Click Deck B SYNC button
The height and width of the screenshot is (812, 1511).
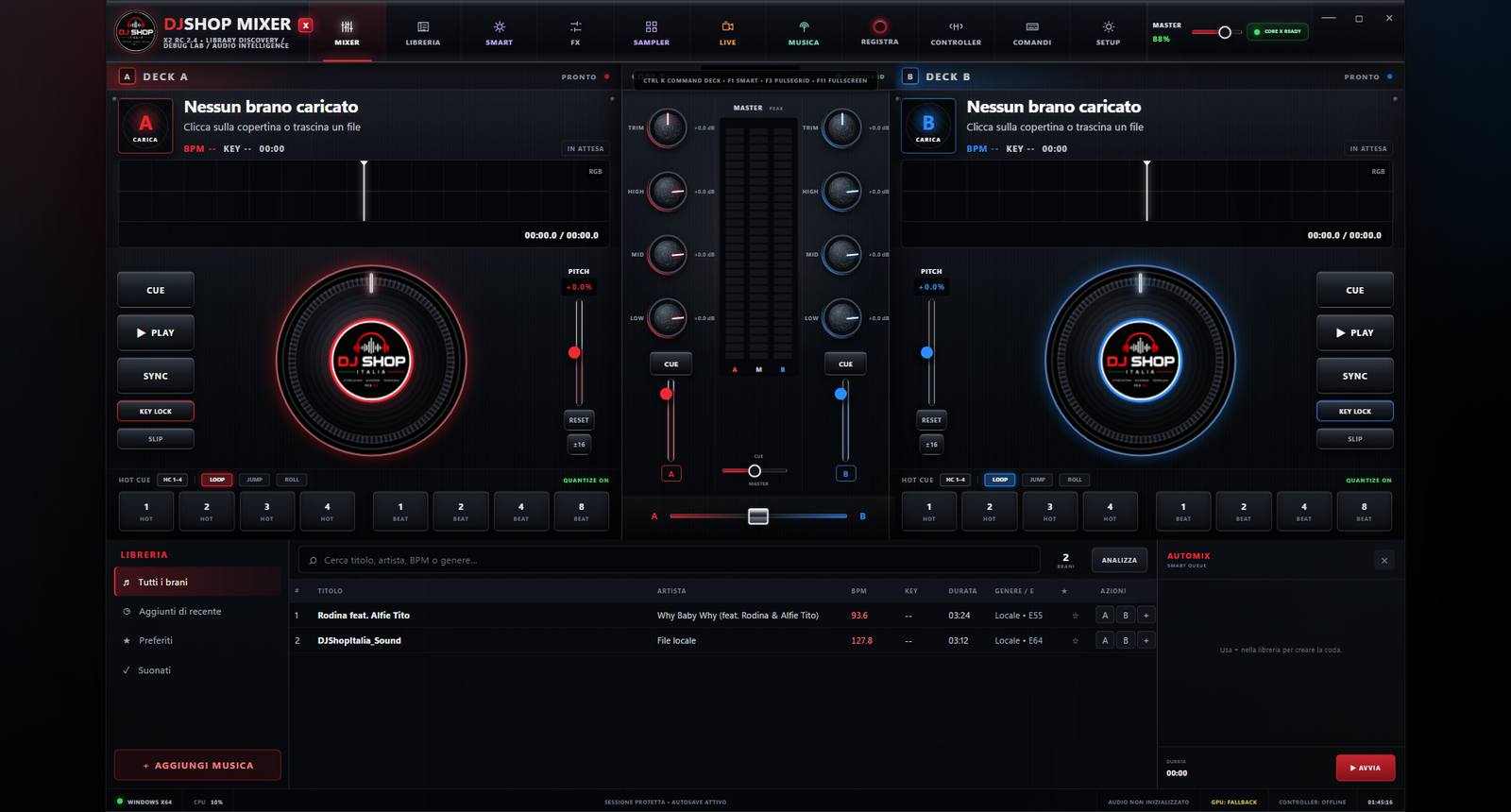[x=1354, y=376]
